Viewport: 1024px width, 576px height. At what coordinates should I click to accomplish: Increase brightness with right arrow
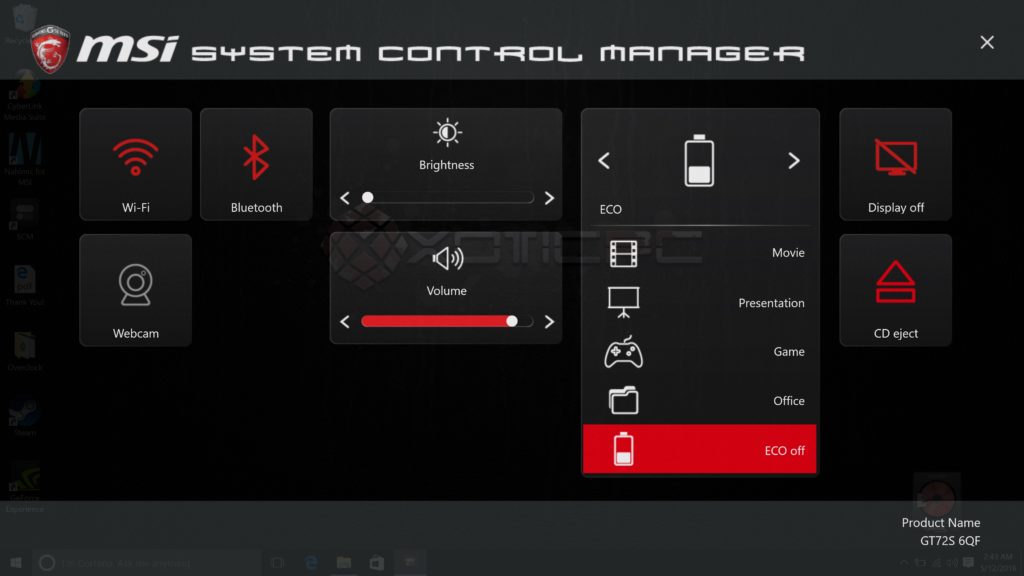549,198
